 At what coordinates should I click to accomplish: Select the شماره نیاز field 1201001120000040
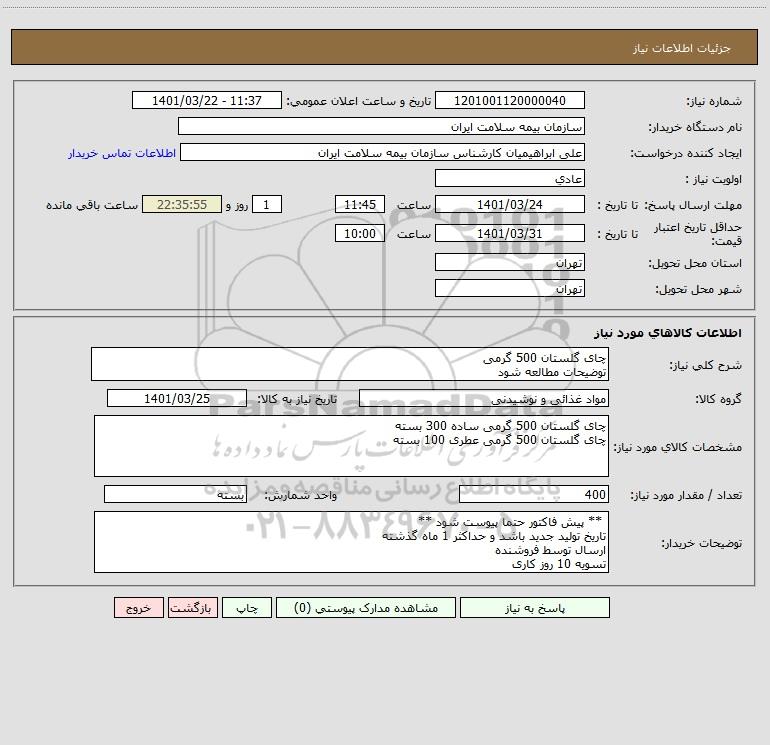coord(510,100)
